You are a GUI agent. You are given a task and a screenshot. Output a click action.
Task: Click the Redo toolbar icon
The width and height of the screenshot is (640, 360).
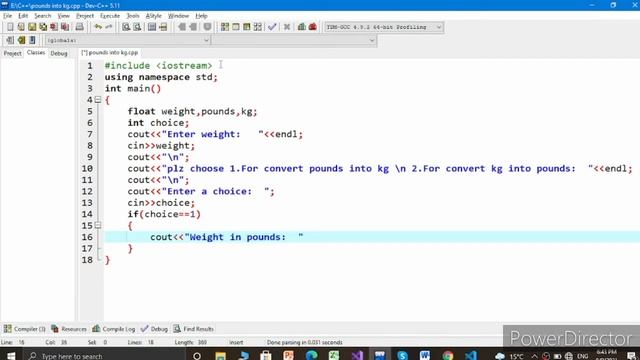coord(109,27)
